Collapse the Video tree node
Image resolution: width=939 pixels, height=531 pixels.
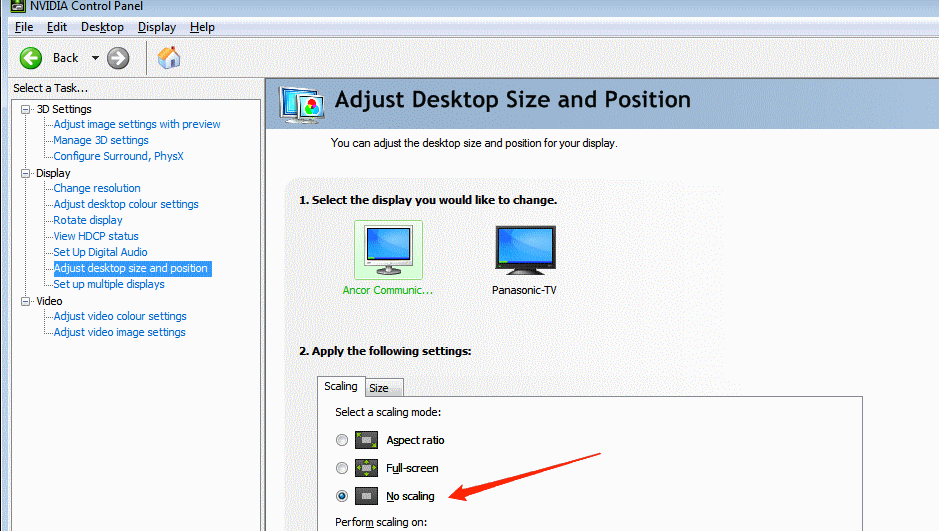[x=25, y=301]
